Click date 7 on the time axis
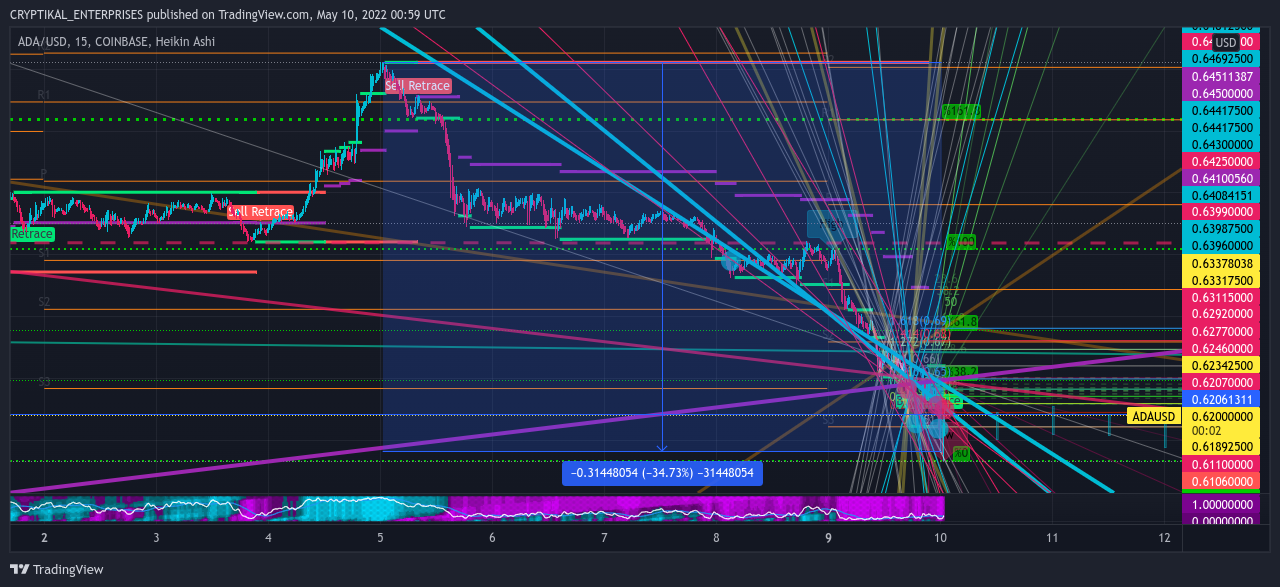This screenshot has width=1280, height=587. pyautogui.click(x=605, y=538)
